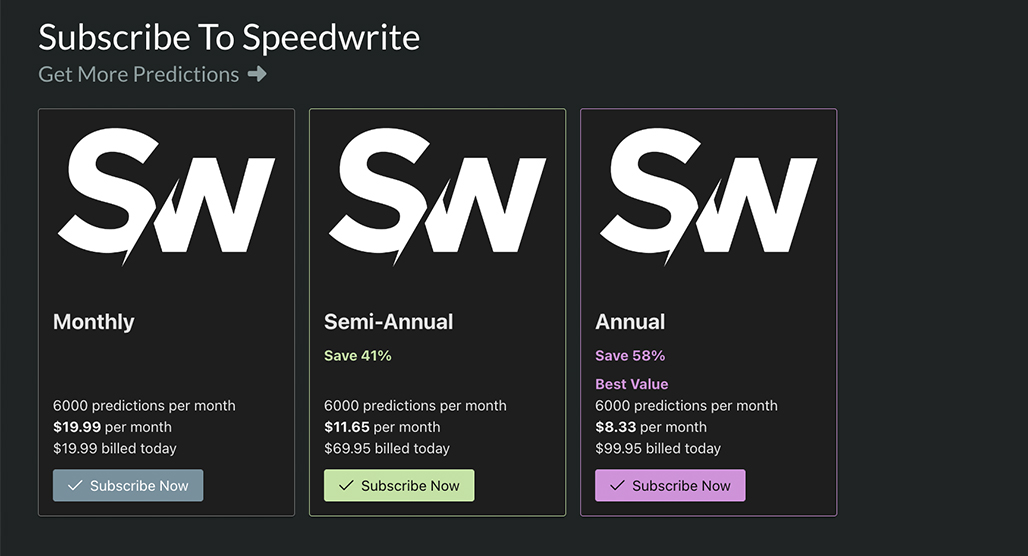Click the SW logo on Semi-Annual card
The height and width of the screenshot is (556, 1028).
coord(437,196)
